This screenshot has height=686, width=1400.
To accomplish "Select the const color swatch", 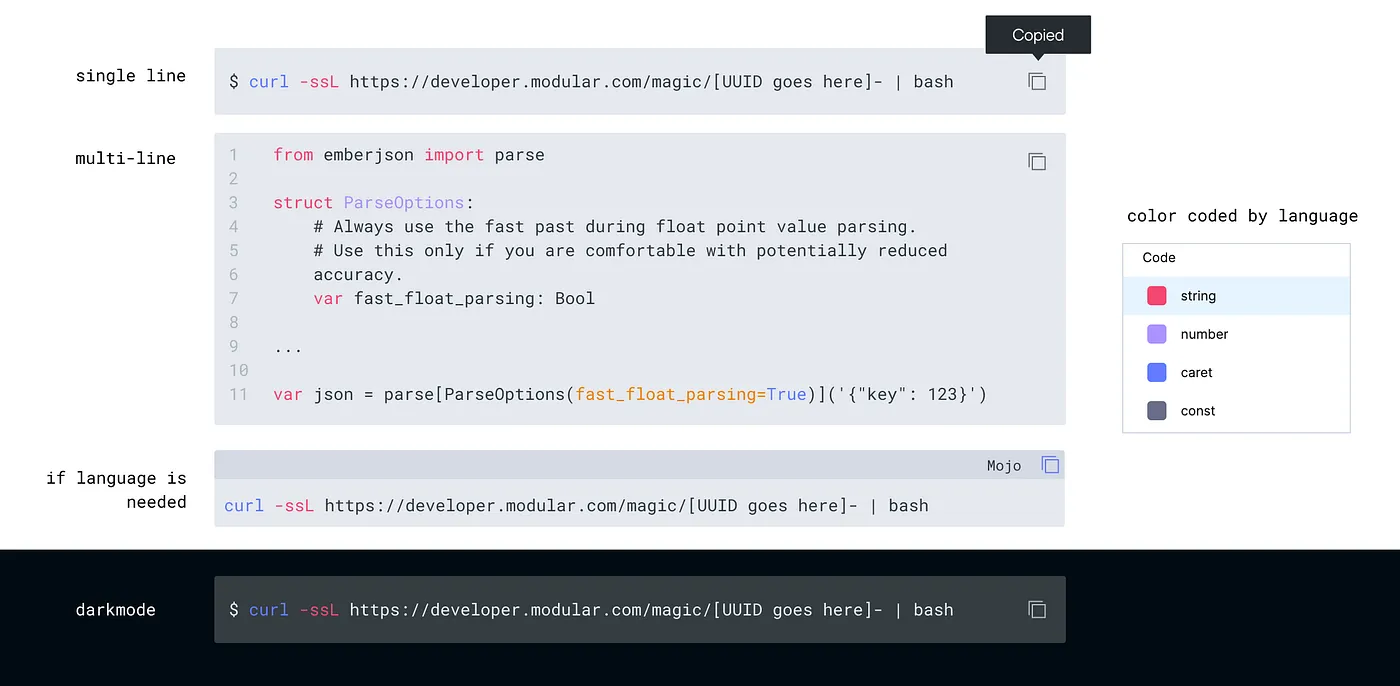I will [x=1157, y=410].
